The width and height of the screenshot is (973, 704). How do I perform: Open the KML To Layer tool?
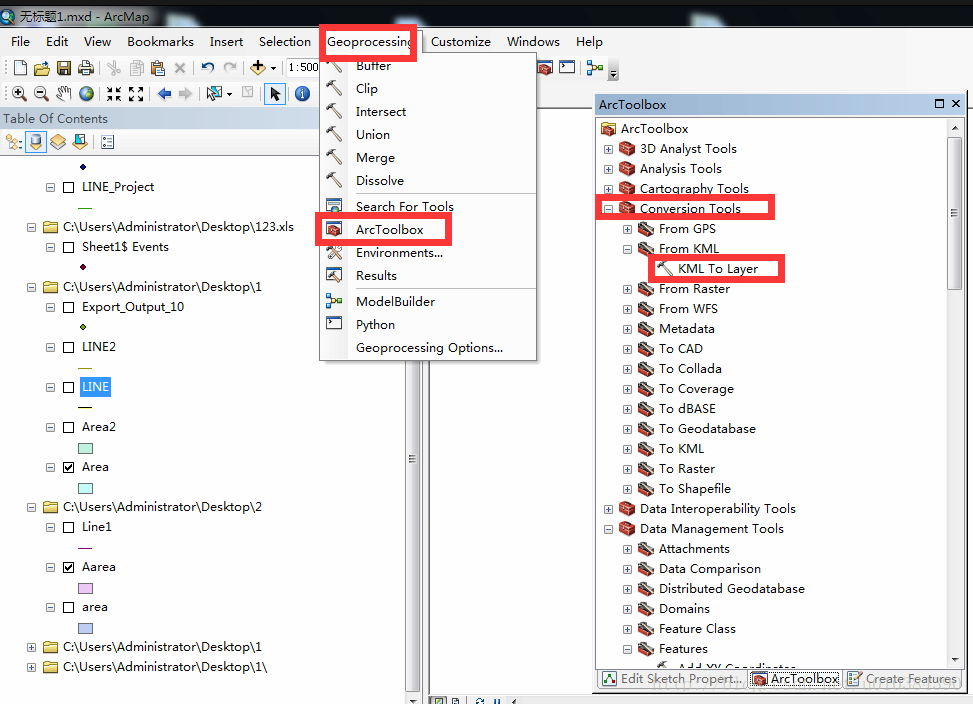[x=717, y=269]
